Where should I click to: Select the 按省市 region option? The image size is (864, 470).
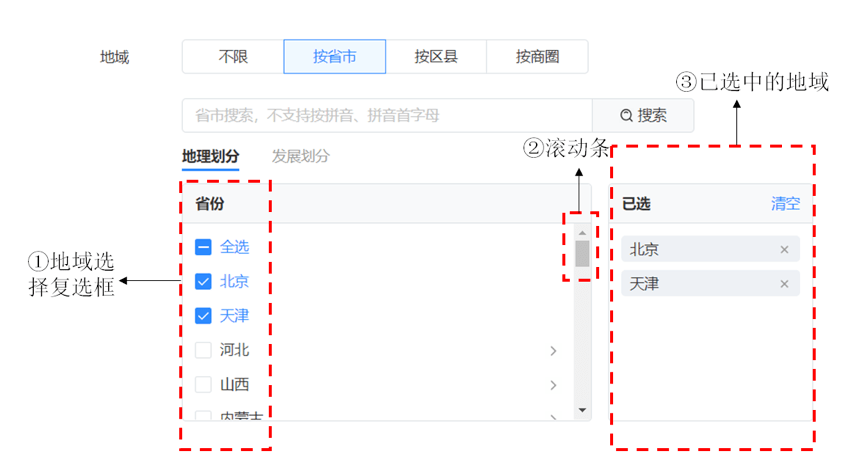click(334, 57)
